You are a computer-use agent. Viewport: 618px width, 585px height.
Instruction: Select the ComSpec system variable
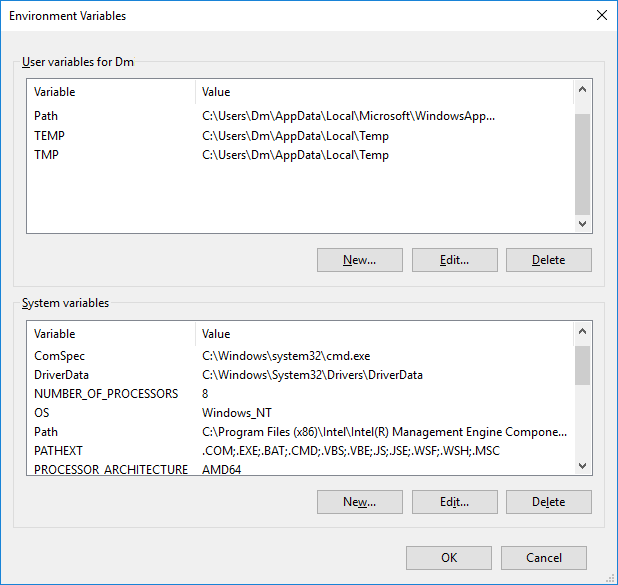pos(59,356)
